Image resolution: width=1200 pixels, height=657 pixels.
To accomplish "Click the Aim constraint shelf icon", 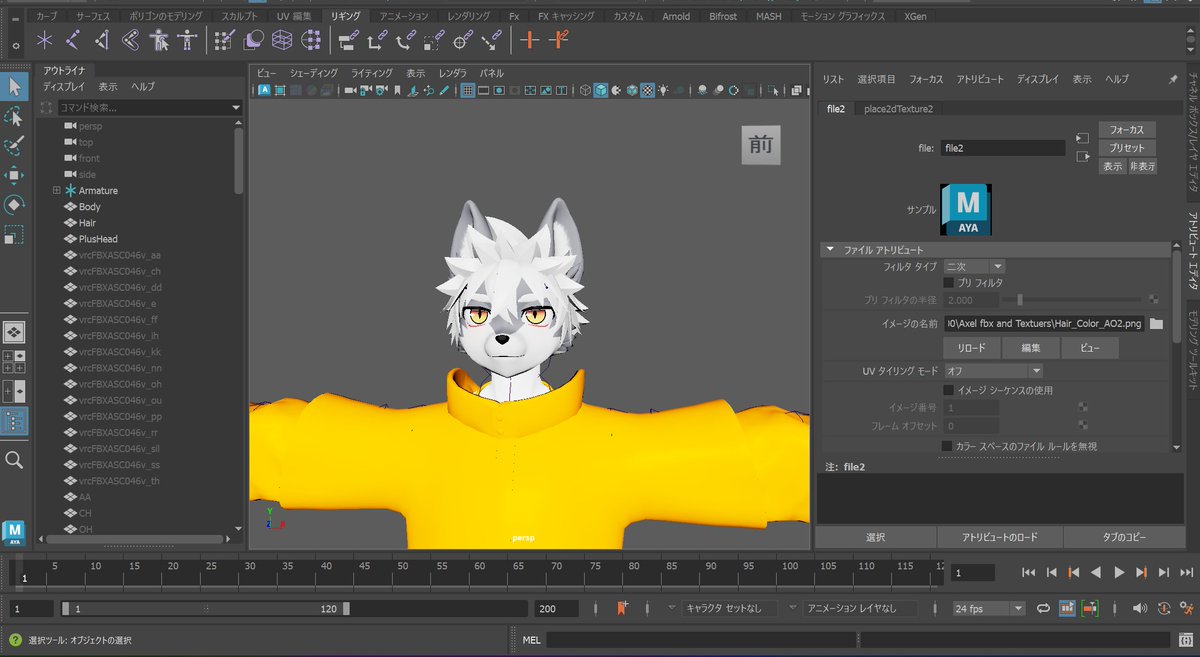I will coord(463,41).
